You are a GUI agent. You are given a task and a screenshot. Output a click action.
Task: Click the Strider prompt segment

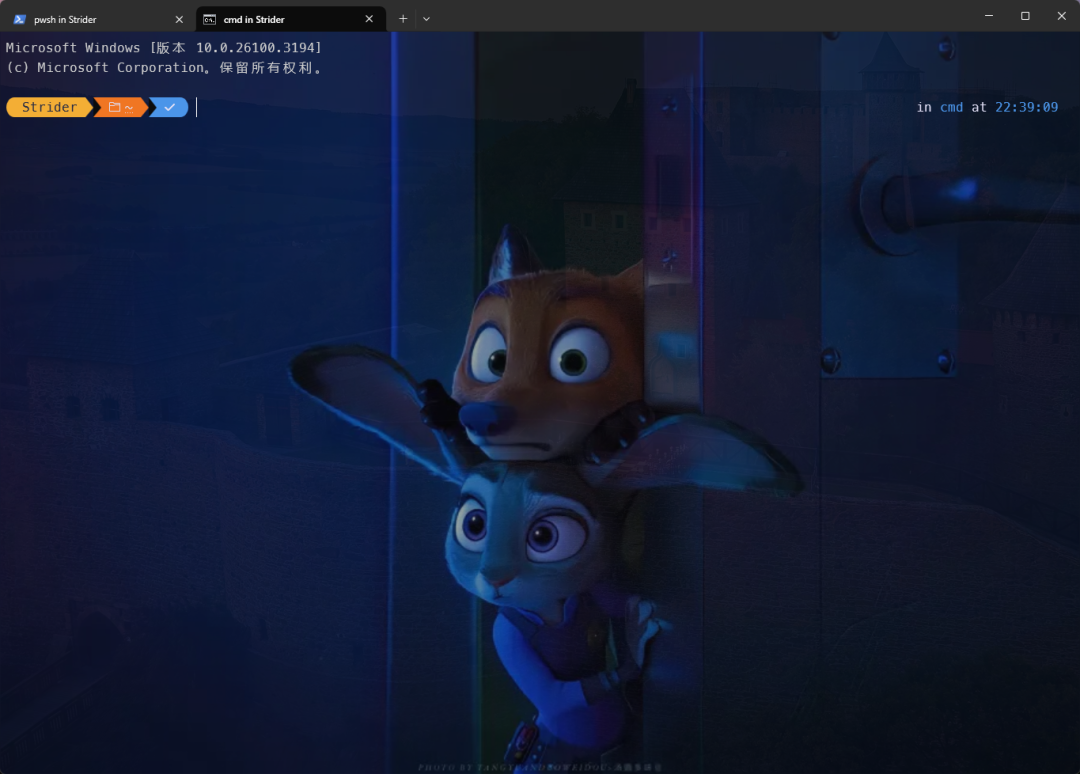(x=49, y=107)
